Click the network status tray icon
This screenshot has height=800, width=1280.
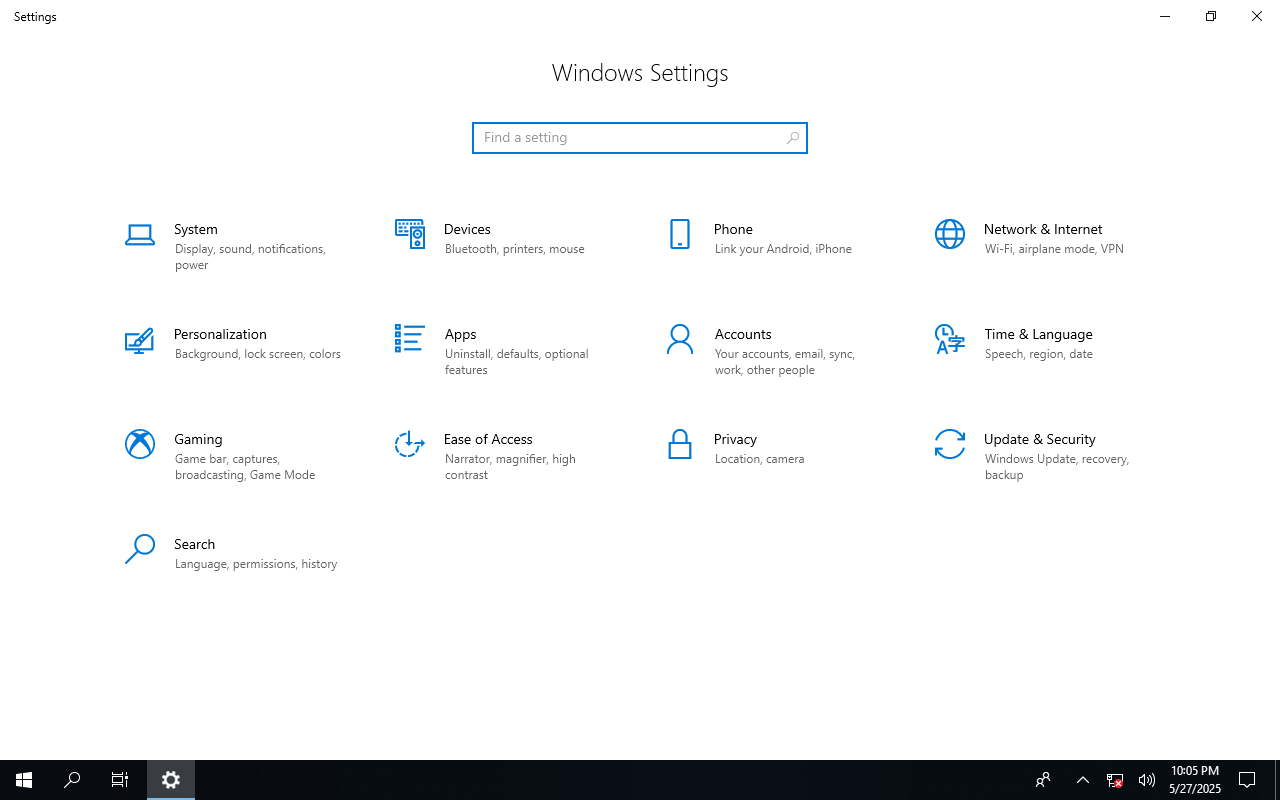(x=1115, y=780)
